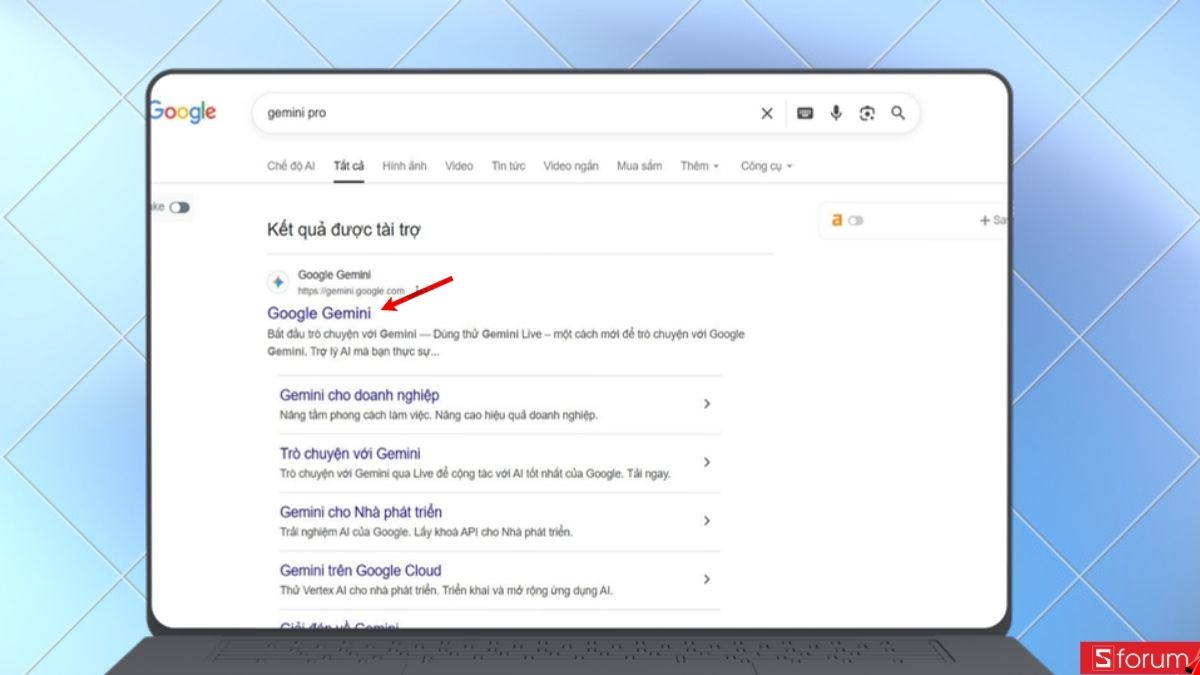Image resolution: width=1200 pixels, height=675 pixels.
Task: Click the 'Bắt đầu trò chuyện với Gemini' description
Action: click(506, 343)
